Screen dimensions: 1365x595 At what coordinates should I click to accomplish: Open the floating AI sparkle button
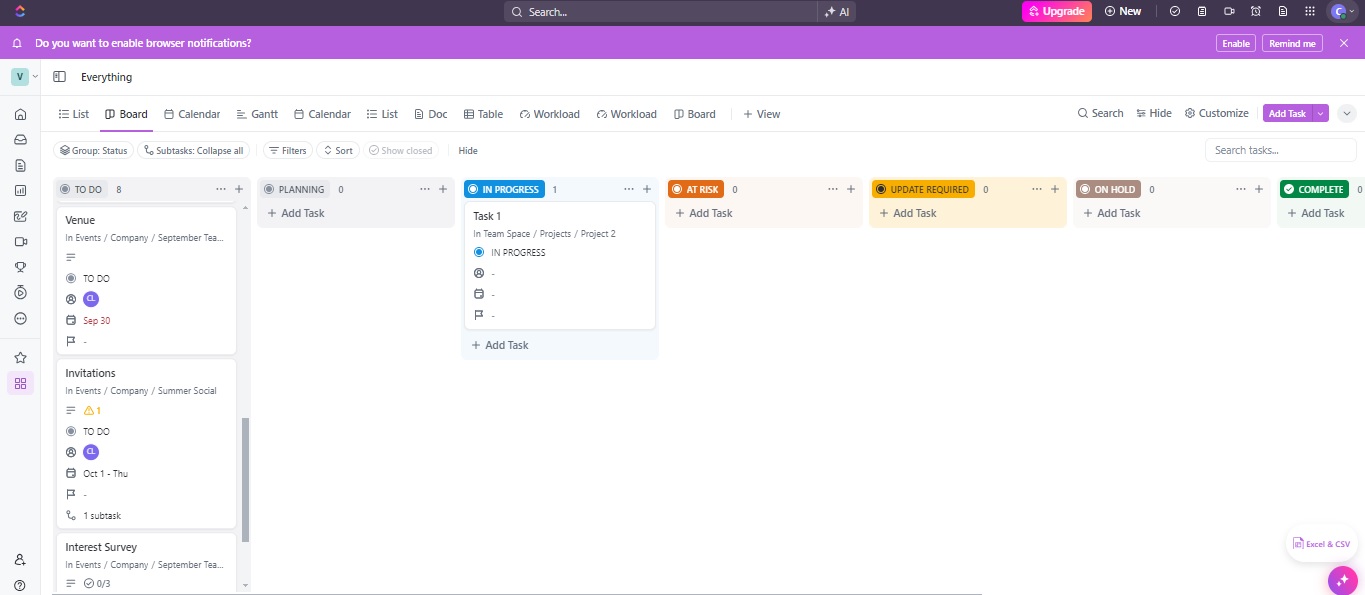1343,580
